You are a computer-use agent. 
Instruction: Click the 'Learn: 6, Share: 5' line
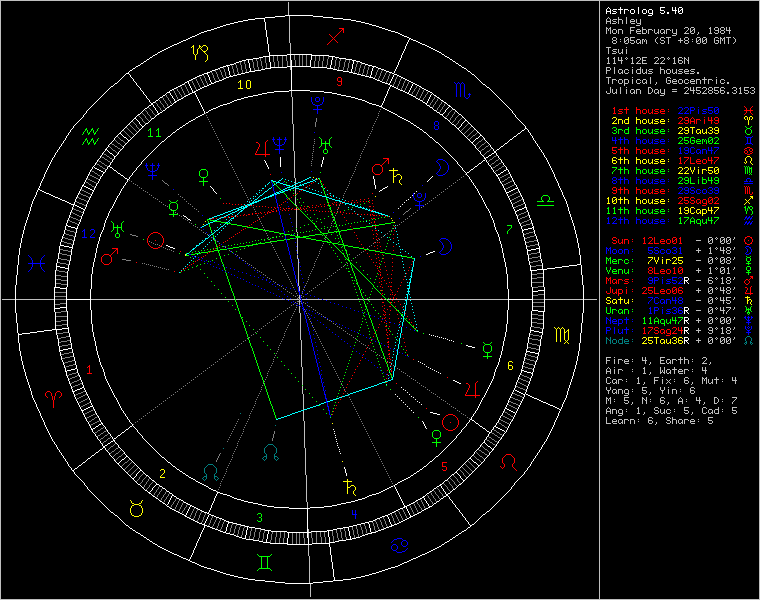(x=659, y=421)
